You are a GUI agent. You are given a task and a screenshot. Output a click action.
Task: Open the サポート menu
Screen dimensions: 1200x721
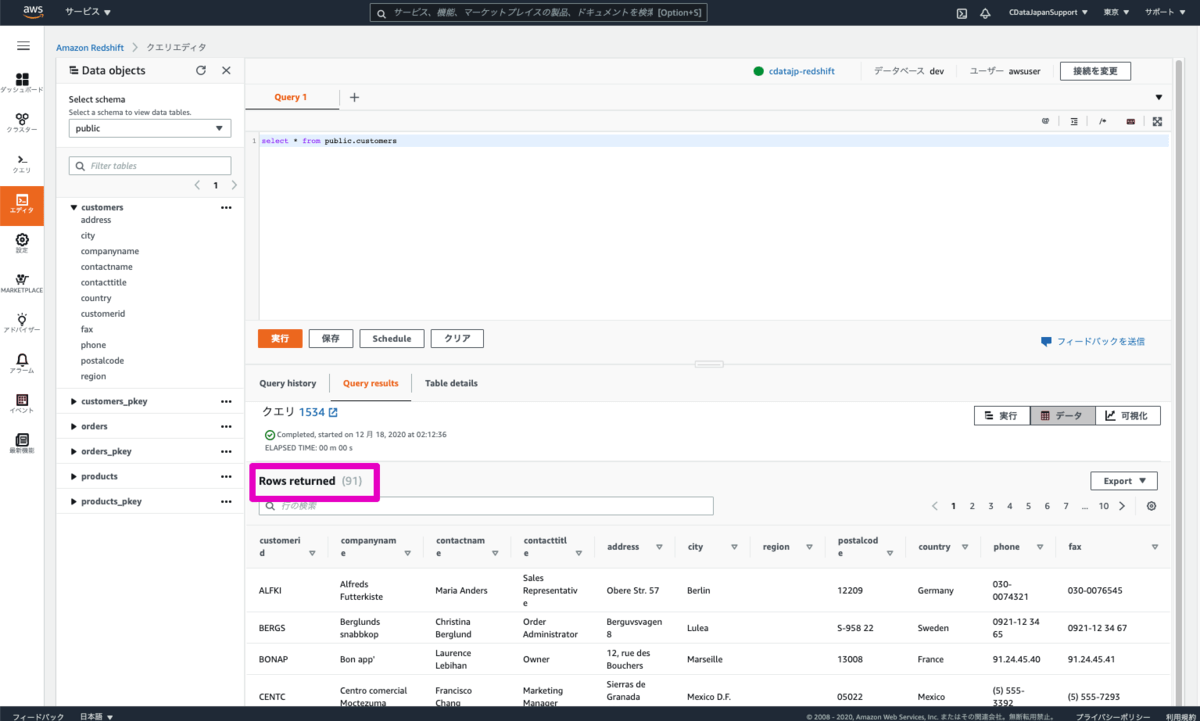pos(1164,13)
